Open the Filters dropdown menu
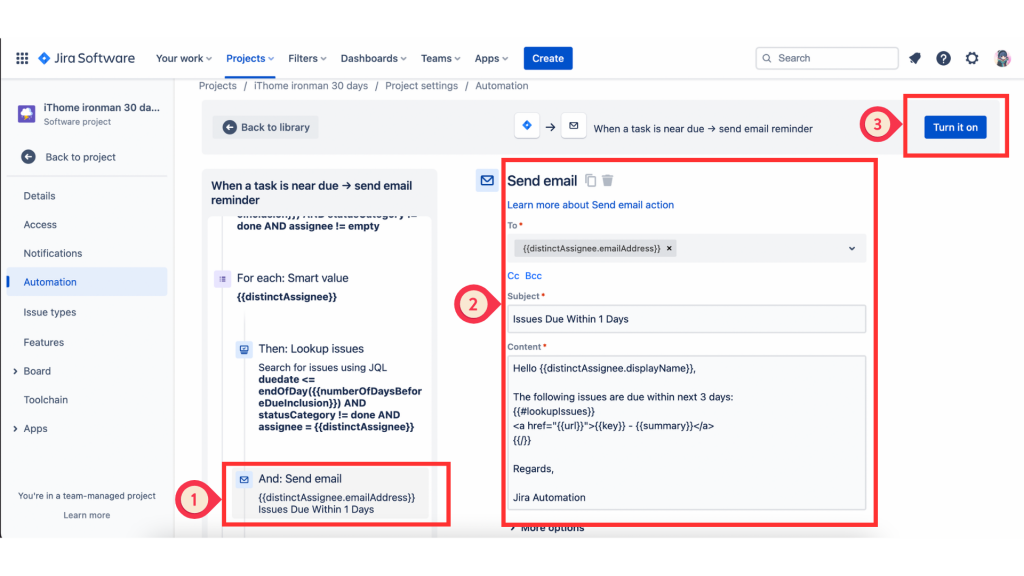 (307, 58)
